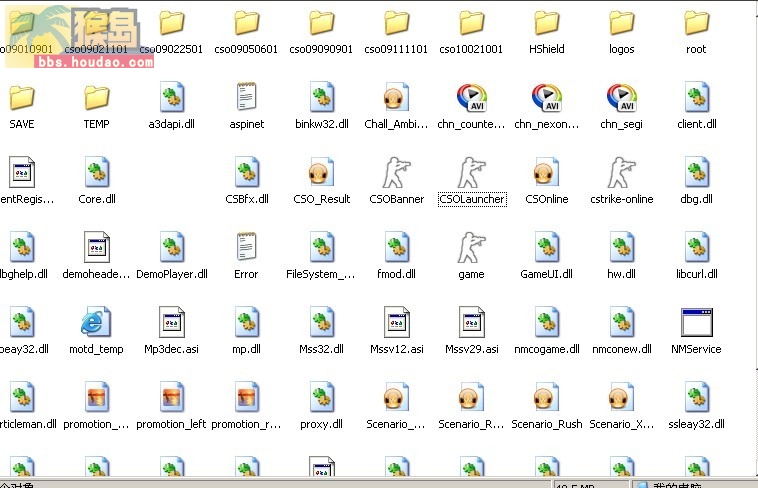Open the root folder
758x488 pixels.
(x=696, y=23)
